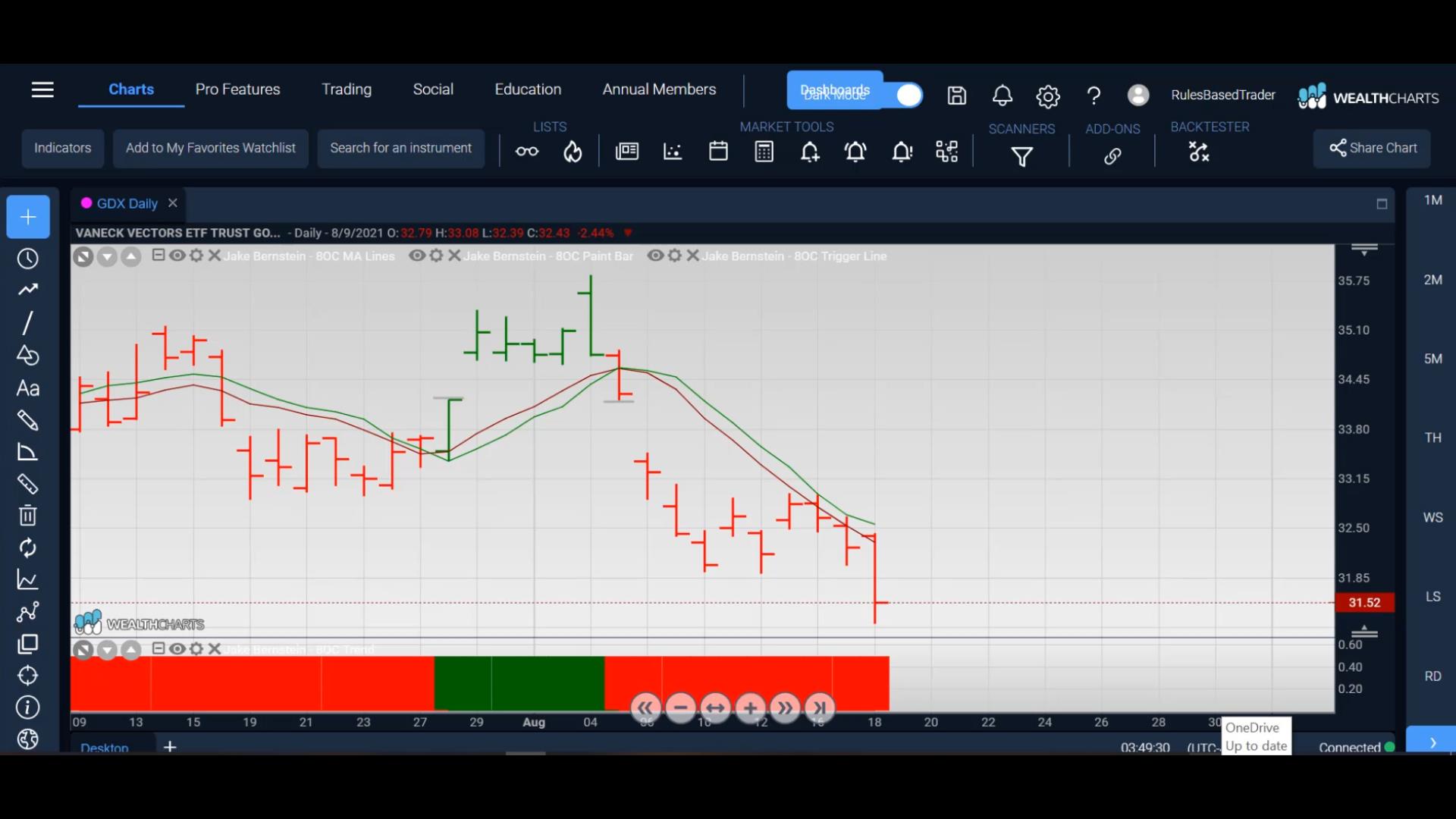The image size is (1456, 819).
Task: Open 80C MA Lines indicator settings gear
Action: tap(196, 256)
